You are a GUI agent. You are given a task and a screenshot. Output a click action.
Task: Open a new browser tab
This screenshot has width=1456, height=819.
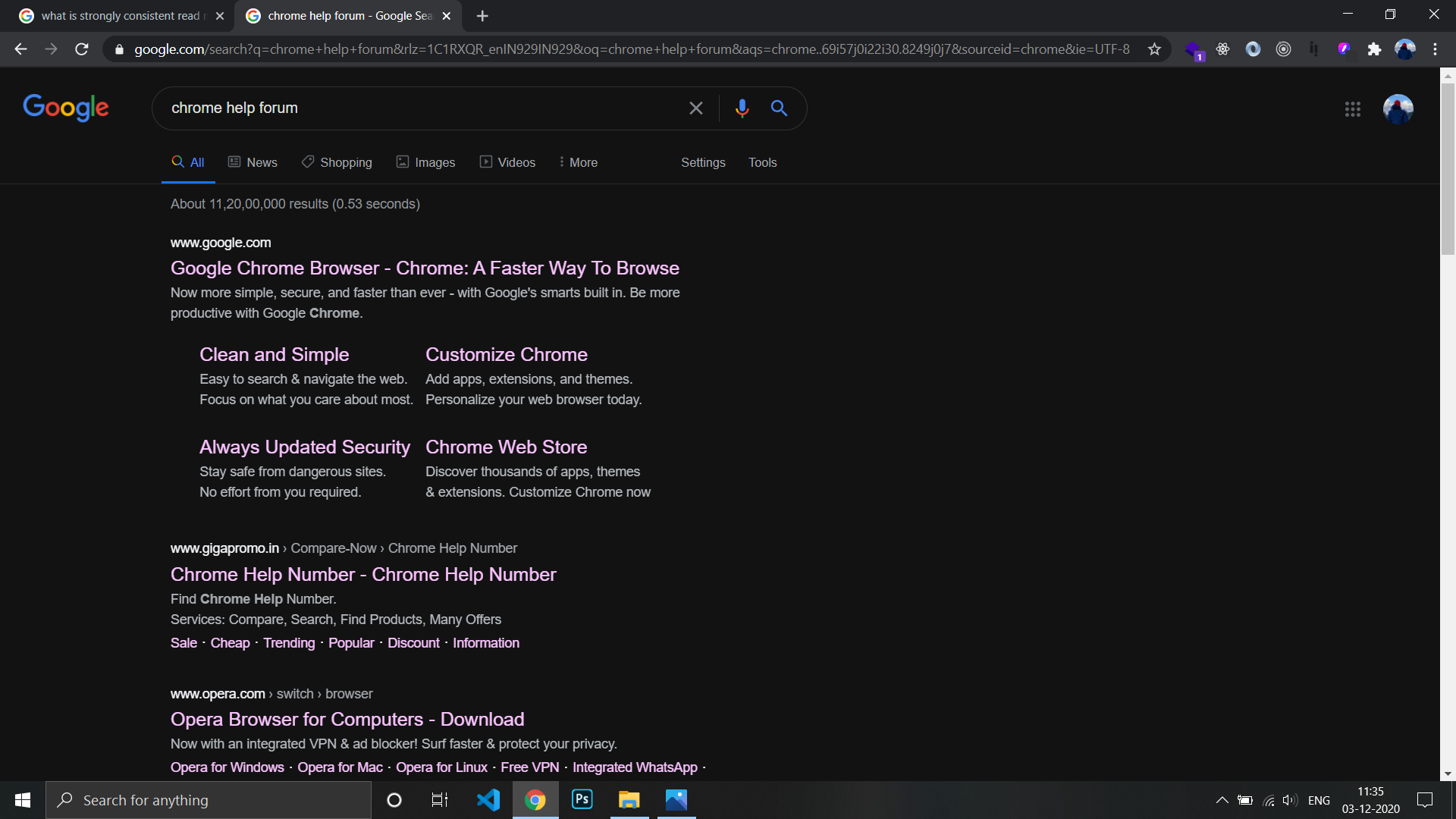(482, 16)
